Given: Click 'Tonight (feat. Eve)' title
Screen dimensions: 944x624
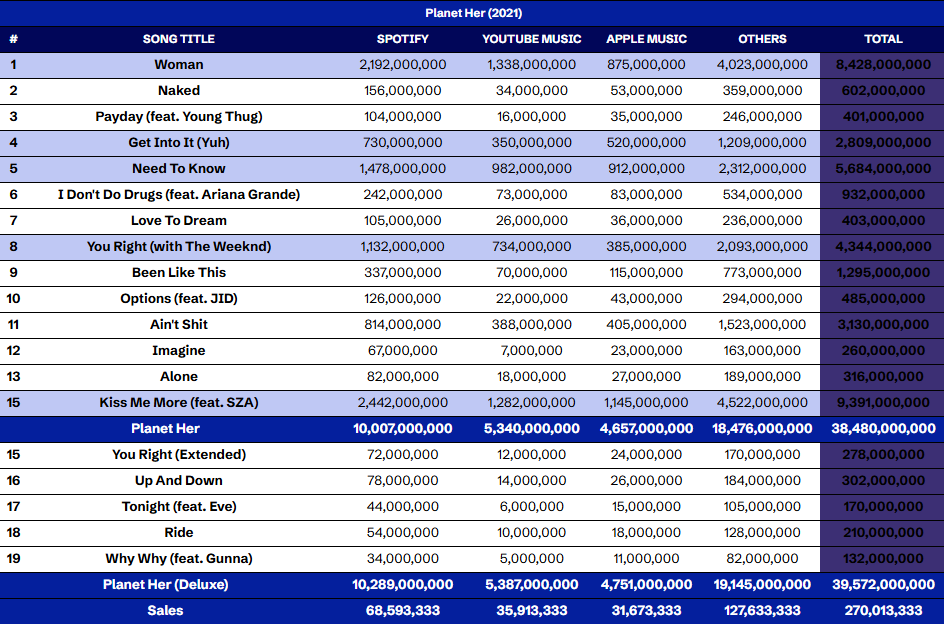Looking at the screenshot, I should coord(179,507).
